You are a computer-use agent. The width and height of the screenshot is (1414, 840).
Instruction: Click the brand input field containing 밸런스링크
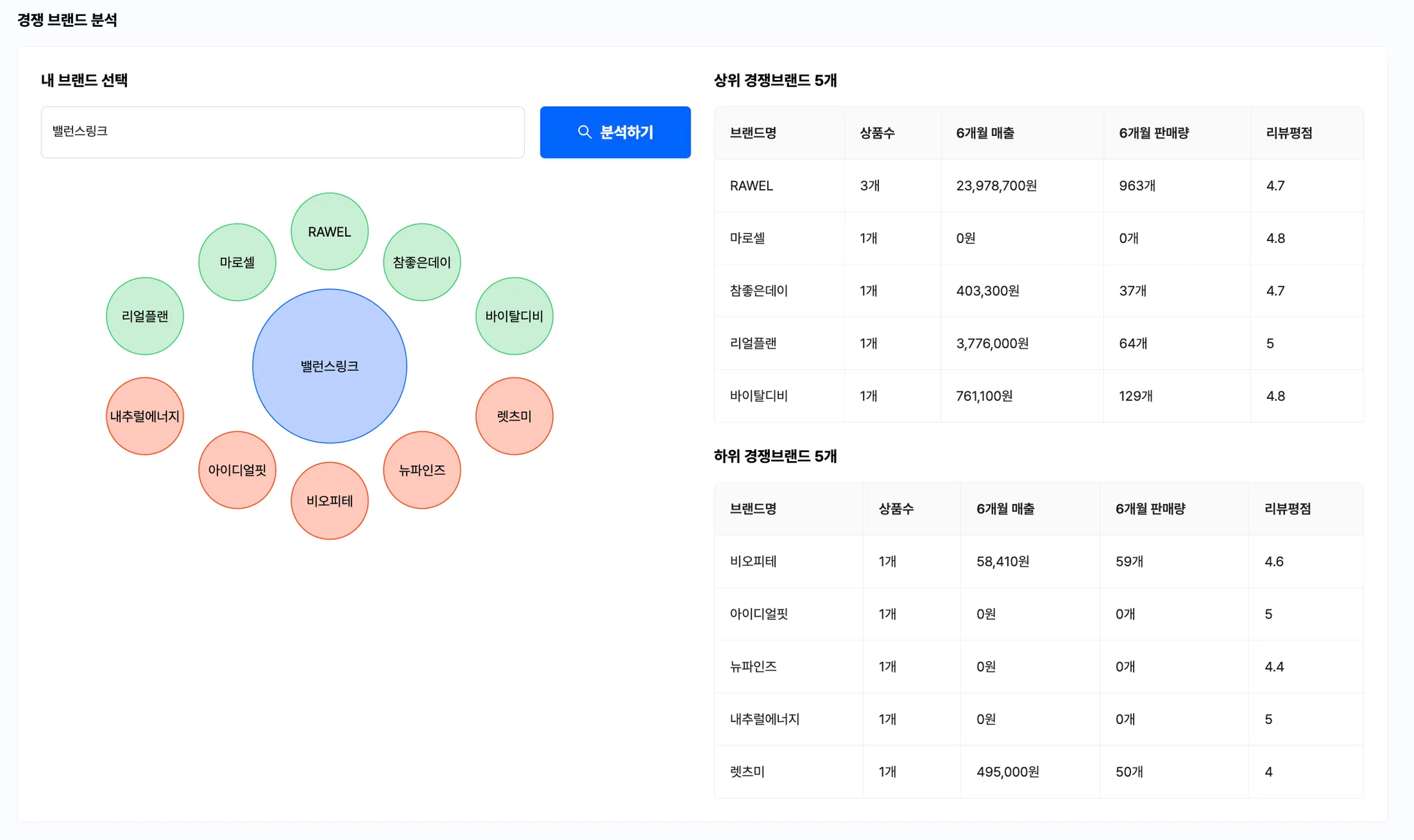(x=282, y=132)
